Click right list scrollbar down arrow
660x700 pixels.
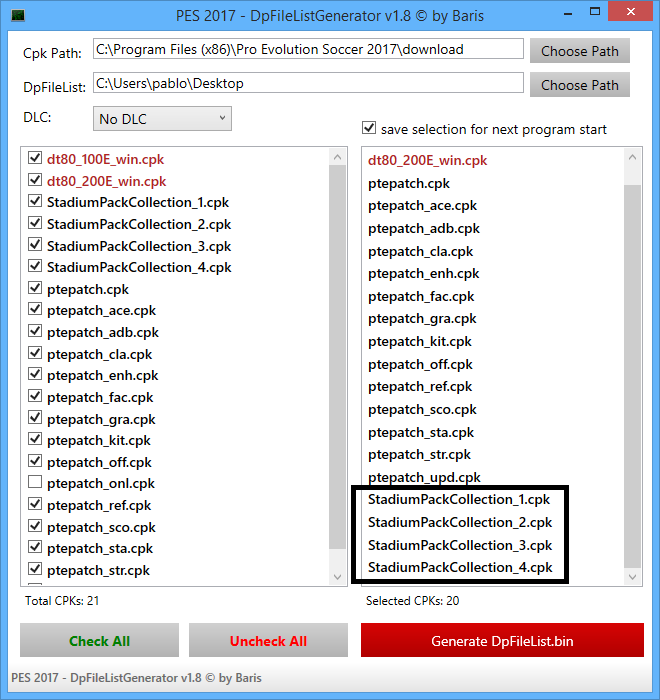point(632,577)
